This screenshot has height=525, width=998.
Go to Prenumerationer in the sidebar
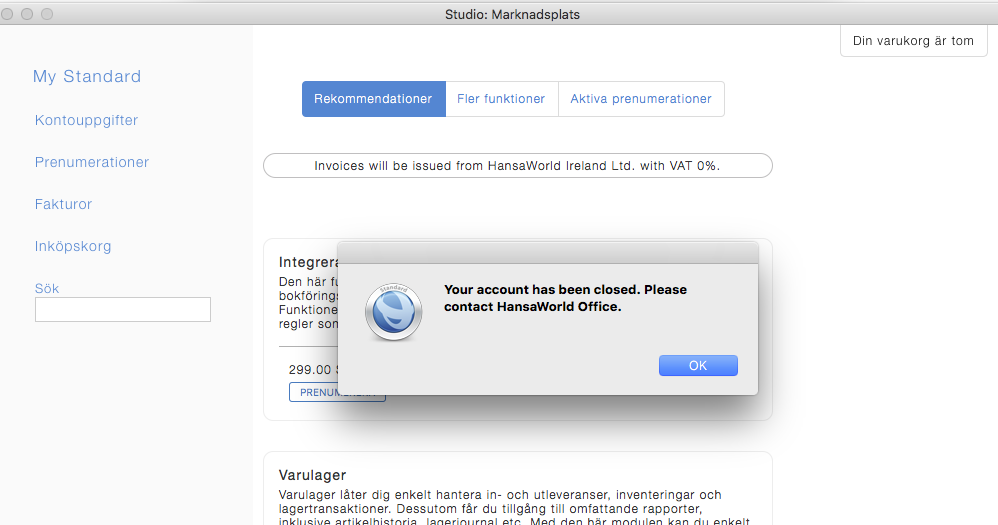[x=92, y=162]
